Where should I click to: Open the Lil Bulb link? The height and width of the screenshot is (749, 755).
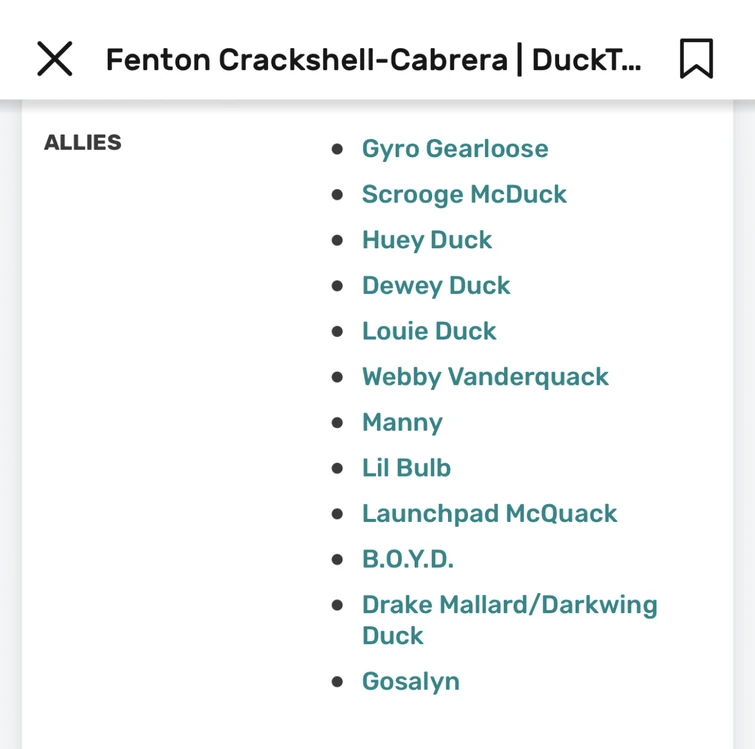406,468
